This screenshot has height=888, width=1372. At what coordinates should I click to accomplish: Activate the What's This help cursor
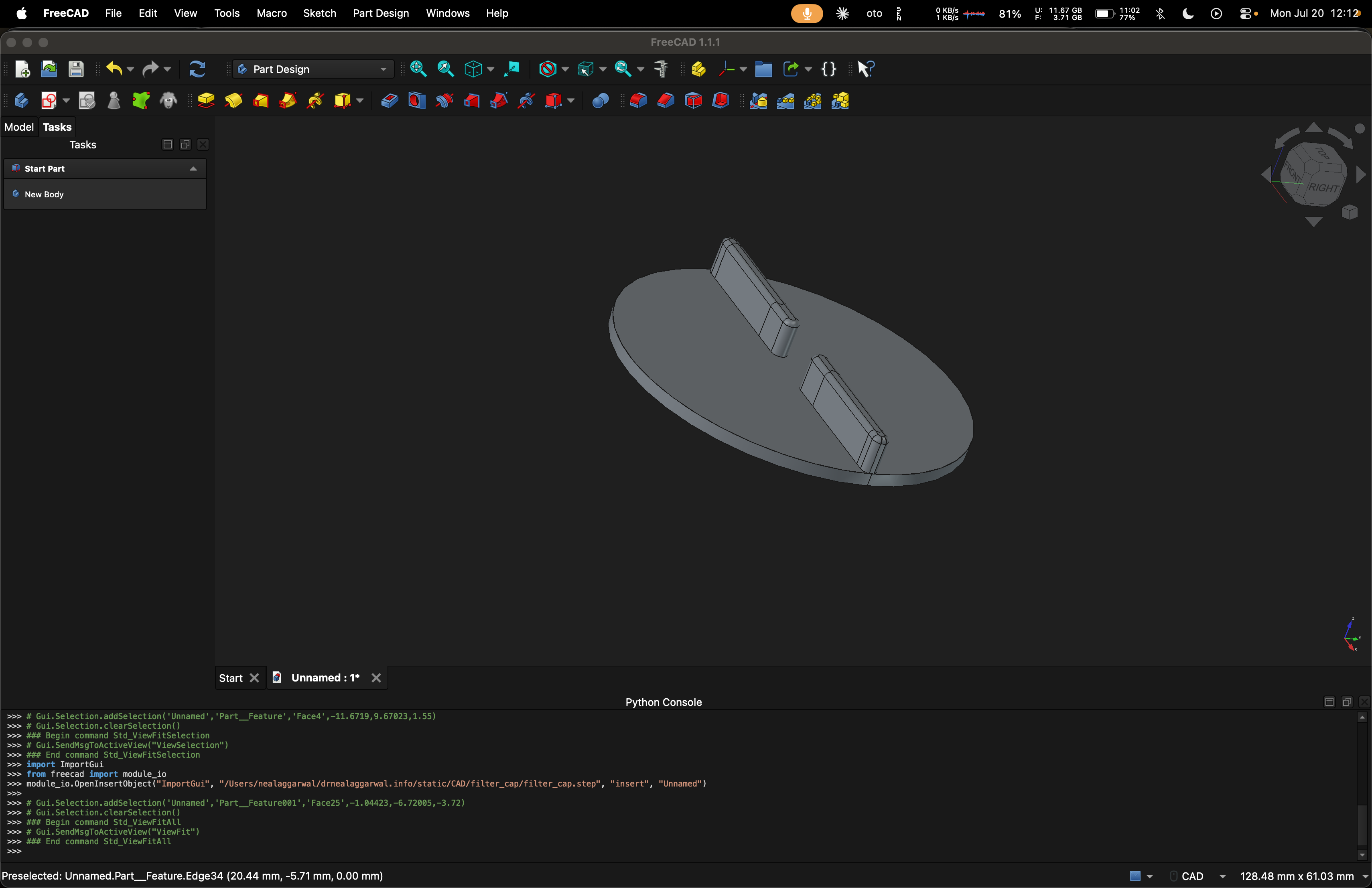point(866,69)
